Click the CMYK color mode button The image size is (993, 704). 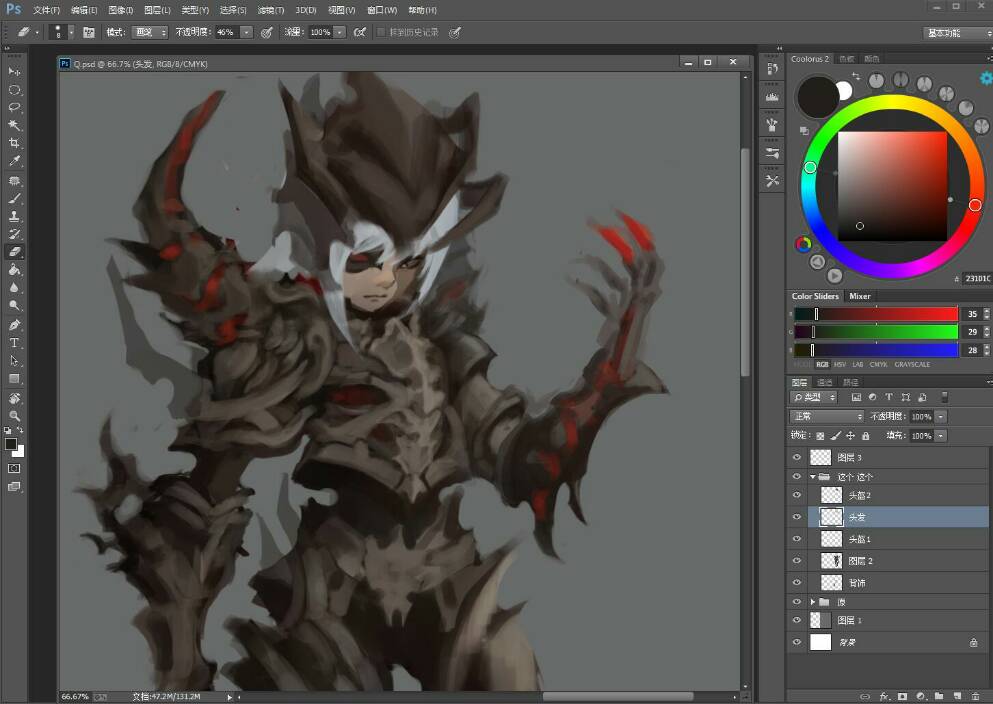(878, 364)
